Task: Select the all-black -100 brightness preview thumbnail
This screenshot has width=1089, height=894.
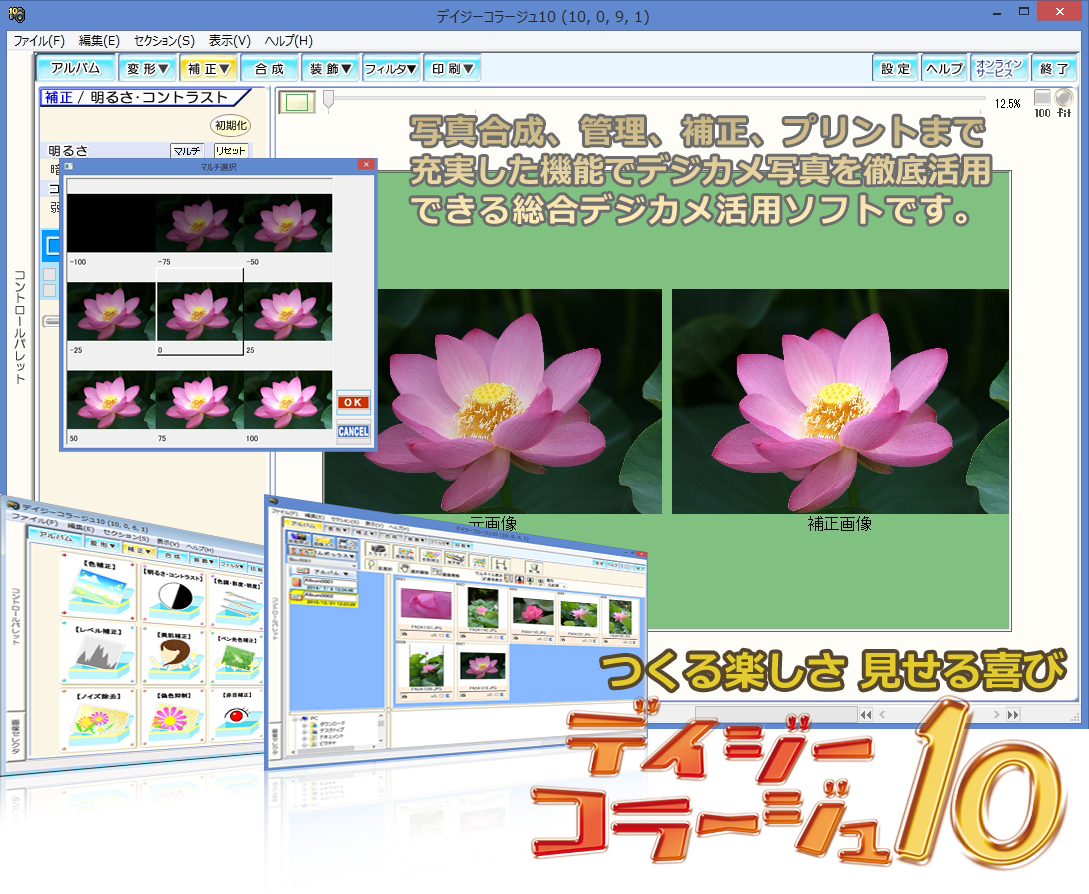Action: (x=111, y=223)
